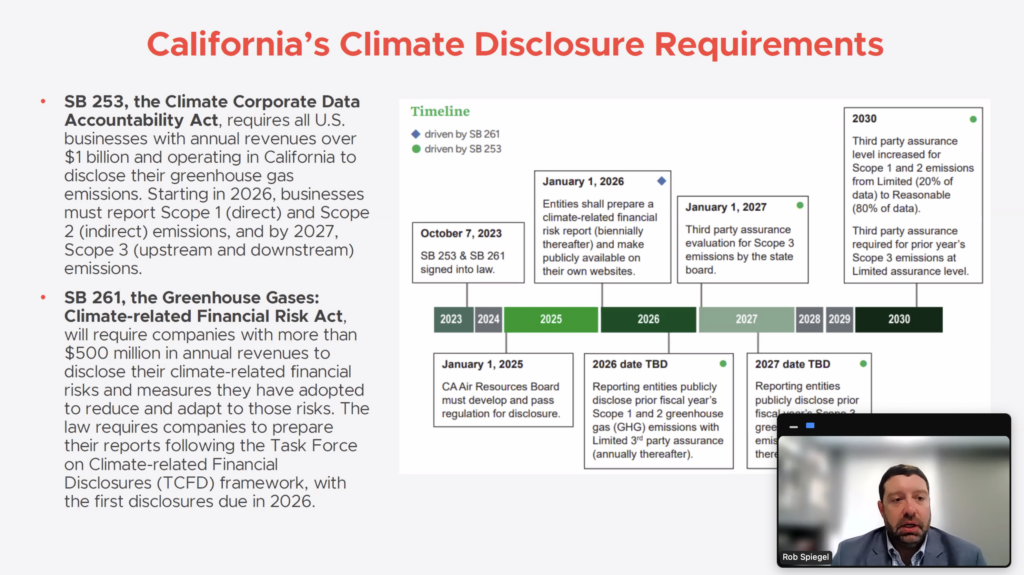Click the minimize dash on video overlay
The height and width of the screenshot is (575, 1024).
point(793,426)
